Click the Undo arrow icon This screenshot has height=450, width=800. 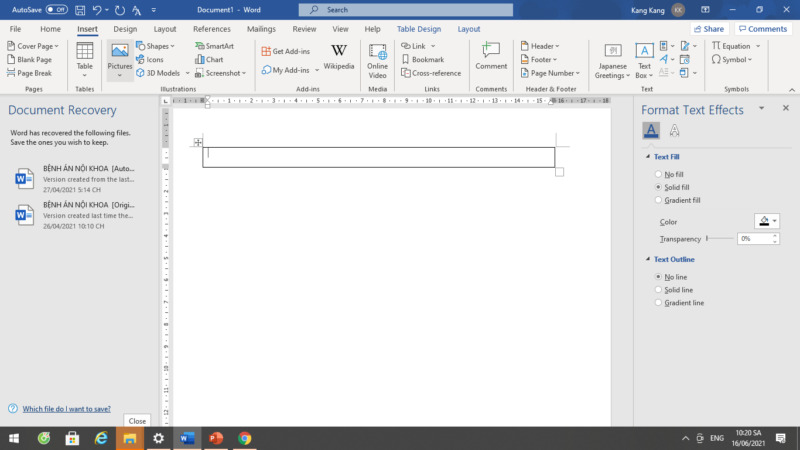[97, 10]
